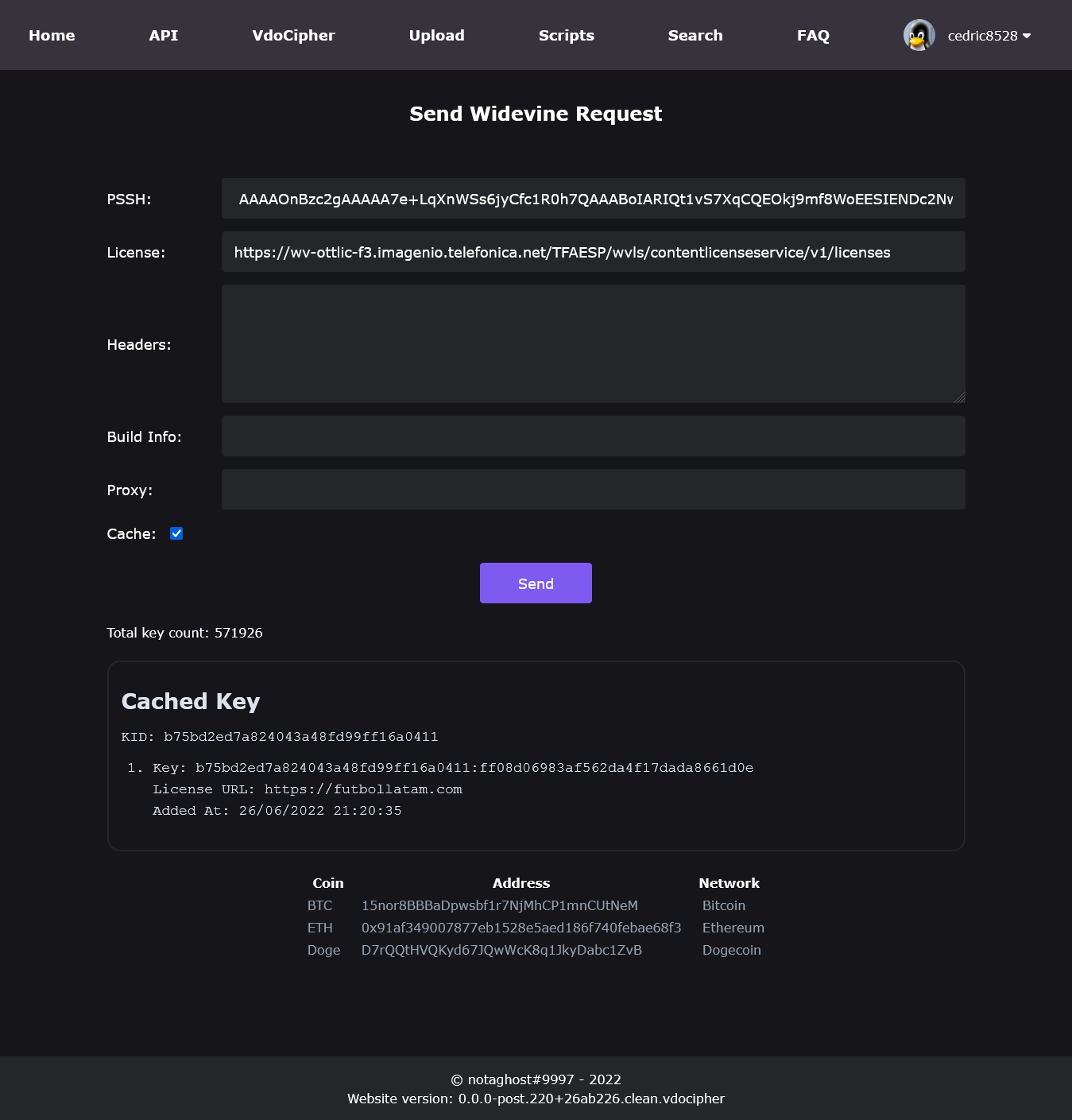The height and width of the screenshot is (1120, 1072).
Task: Select the cached Key value line
Action: pos(453,768)
